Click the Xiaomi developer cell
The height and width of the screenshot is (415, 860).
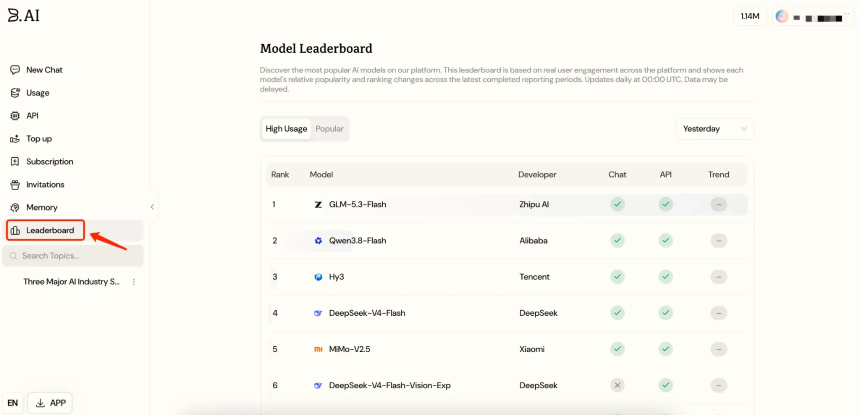click(532, 349)
